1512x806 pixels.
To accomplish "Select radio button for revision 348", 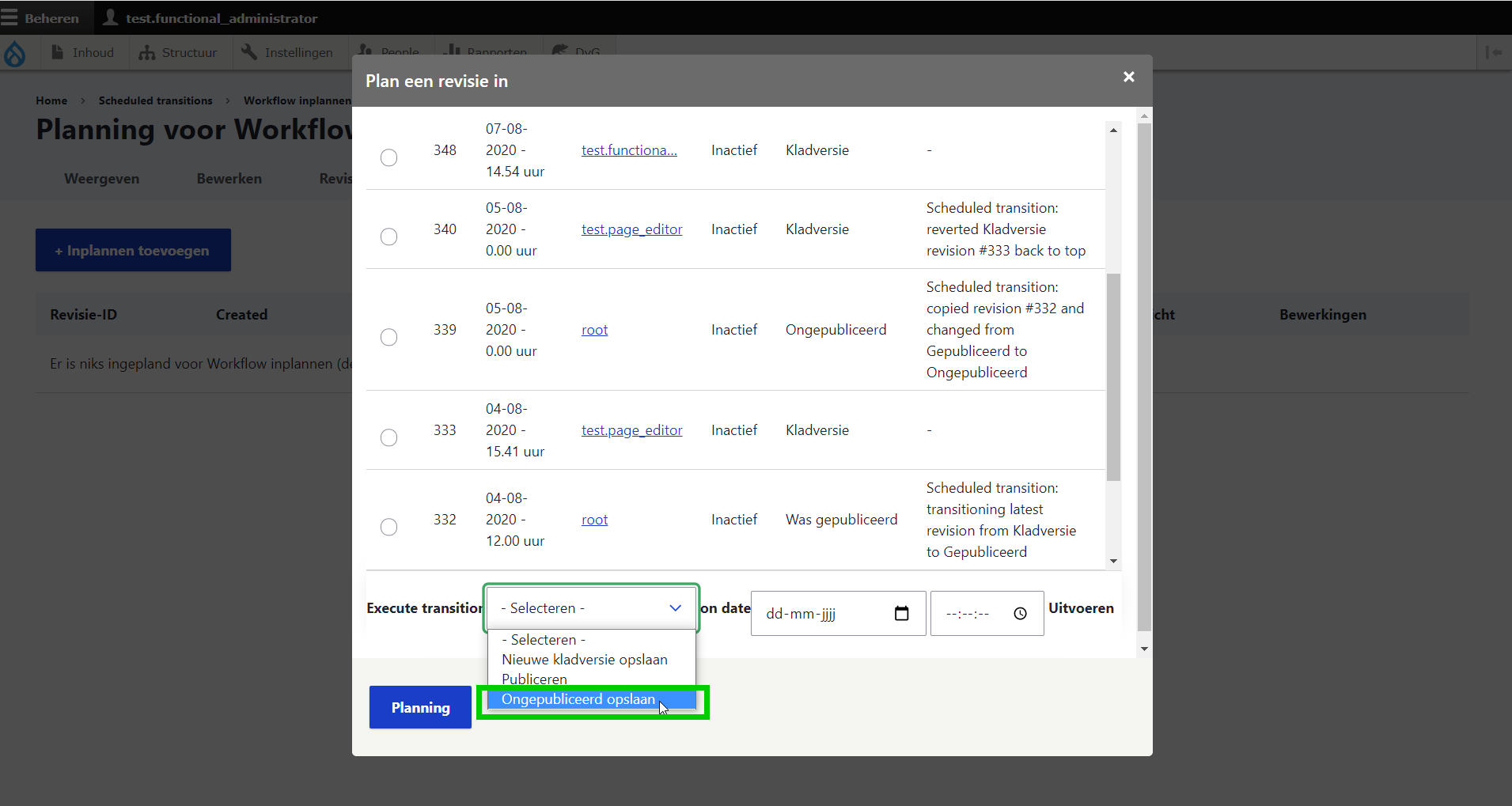I will (388, 158).
